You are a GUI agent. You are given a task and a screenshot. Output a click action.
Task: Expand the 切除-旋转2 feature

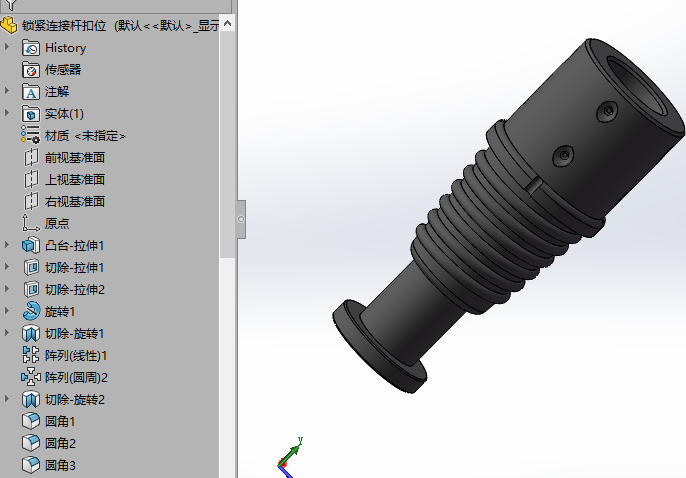(x=7, y=399)
